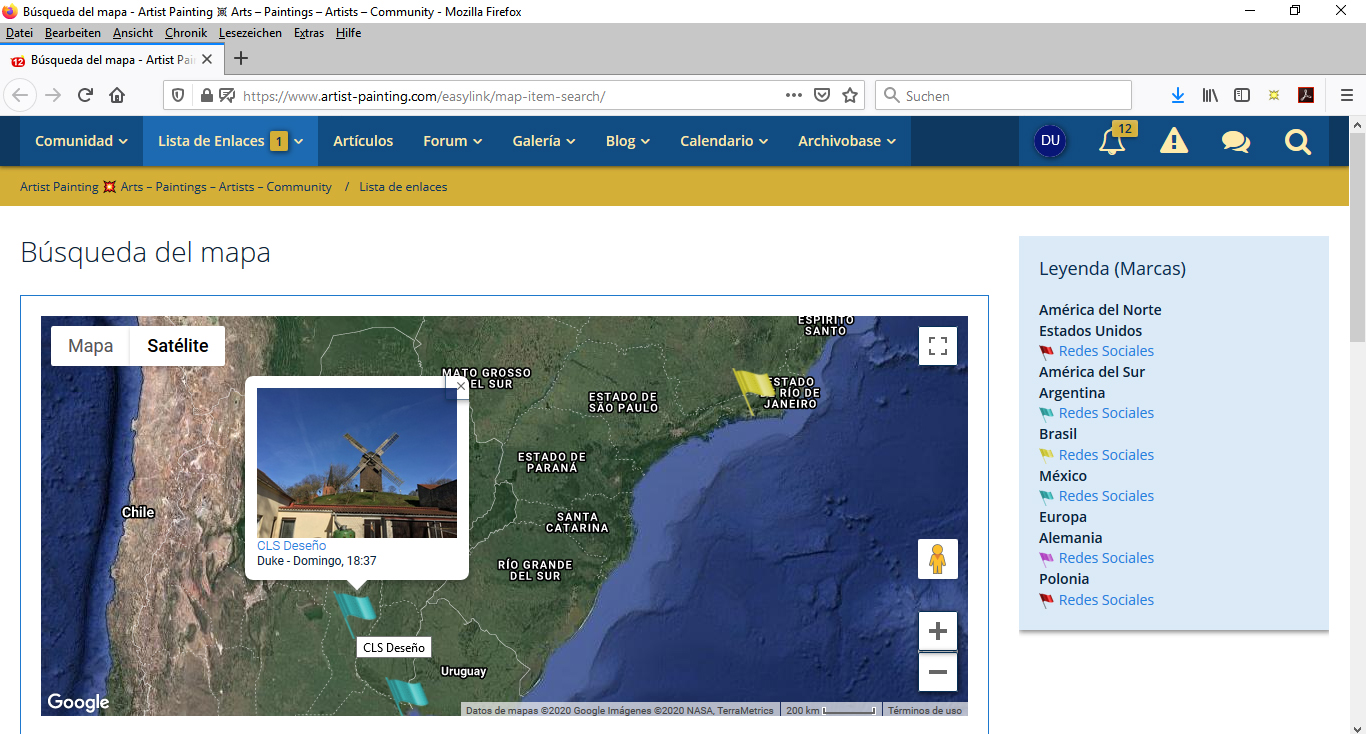
Task: Open the Firefox downloads arrow icon
Action: [x=1178, y=96]
